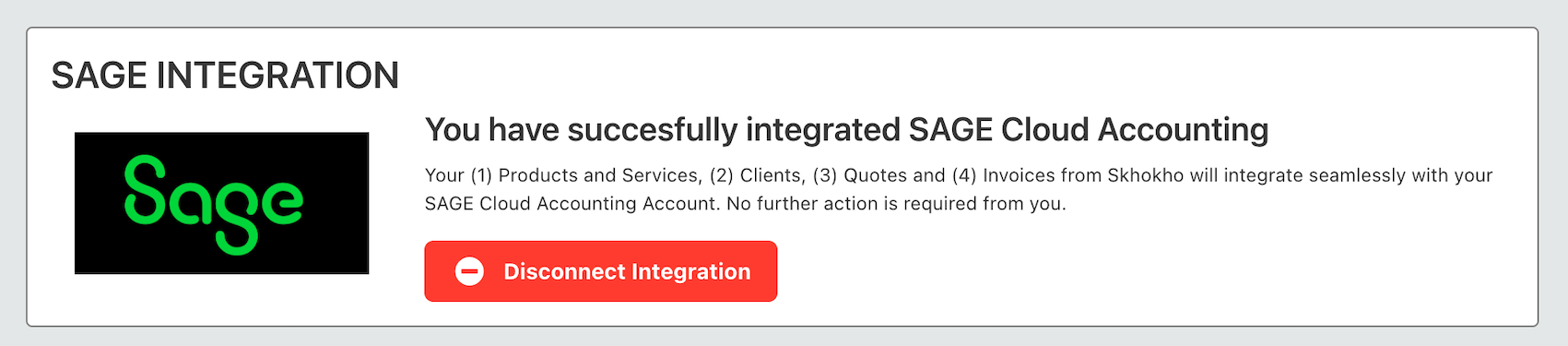The image size is (1568, 346).
Task: Click the (1) marker before Products
Action: coord(481,175)
